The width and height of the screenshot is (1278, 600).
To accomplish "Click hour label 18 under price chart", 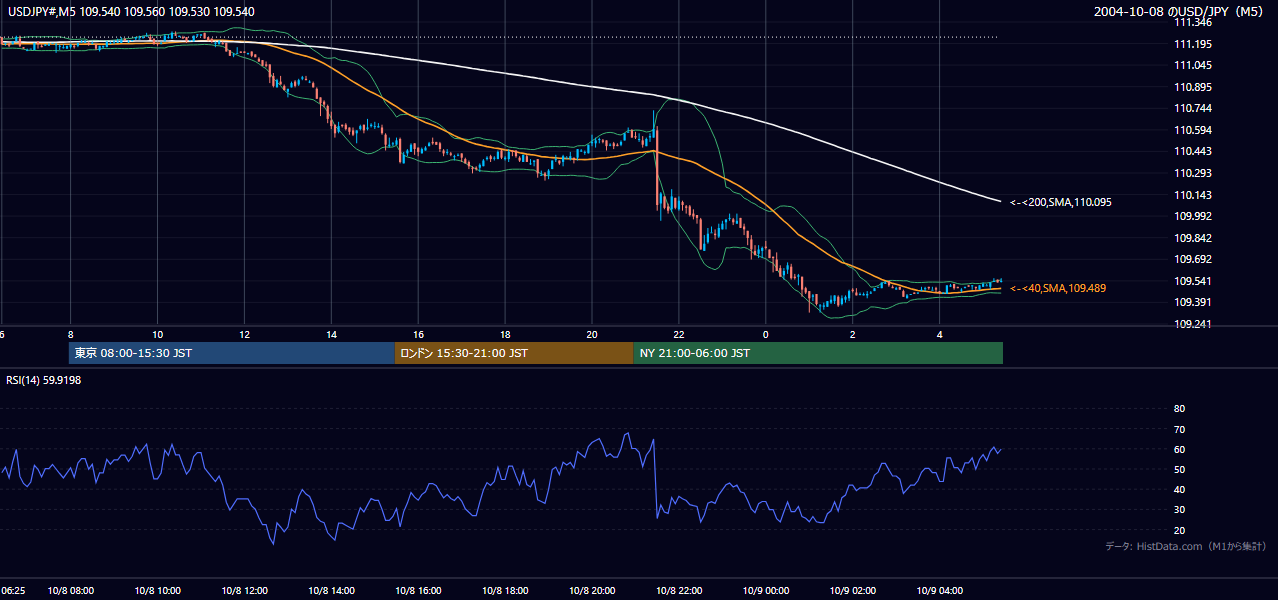I will pyautogui.click(x=506, y=334).
